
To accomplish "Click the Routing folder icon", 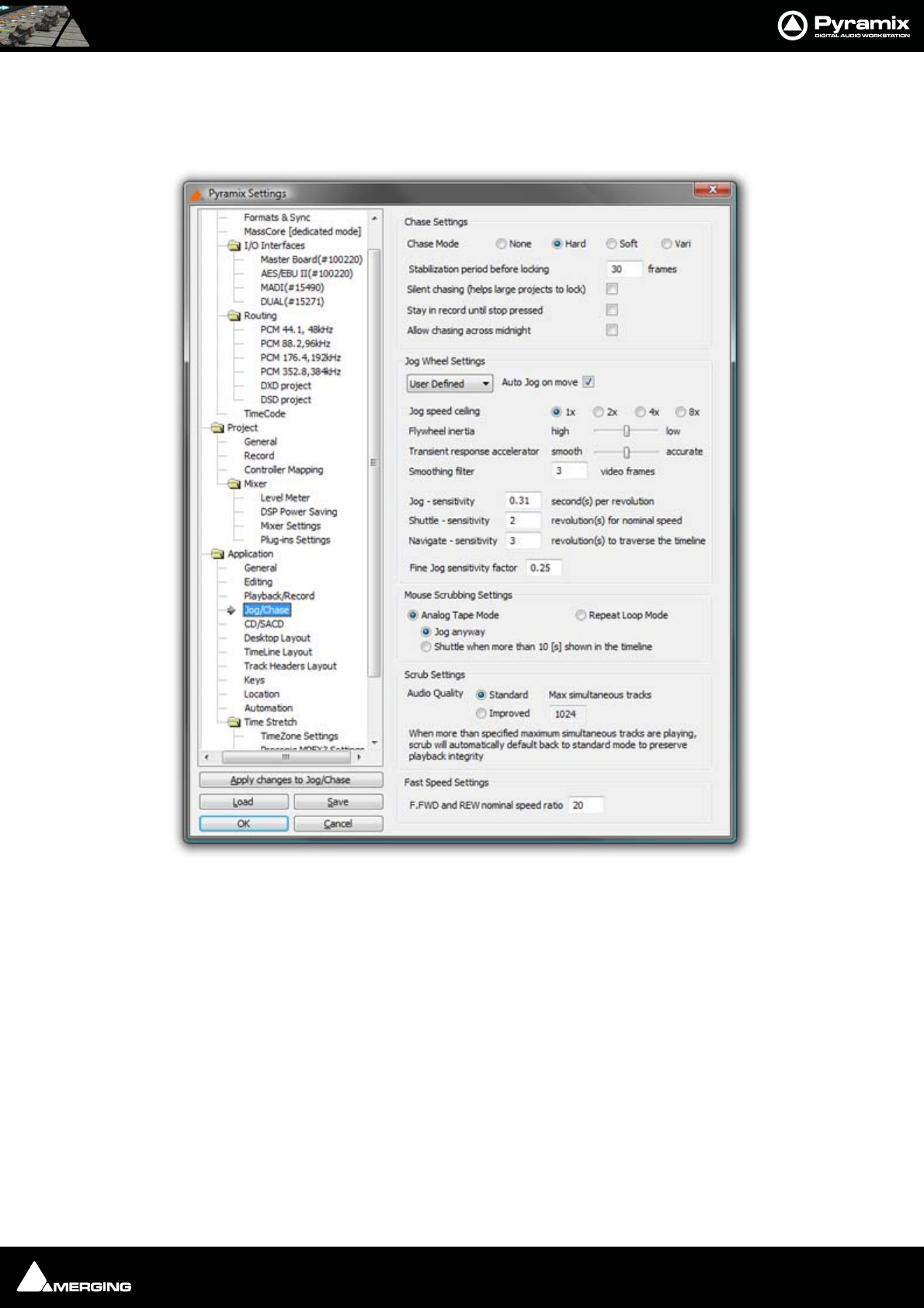I will pos(234,315).
